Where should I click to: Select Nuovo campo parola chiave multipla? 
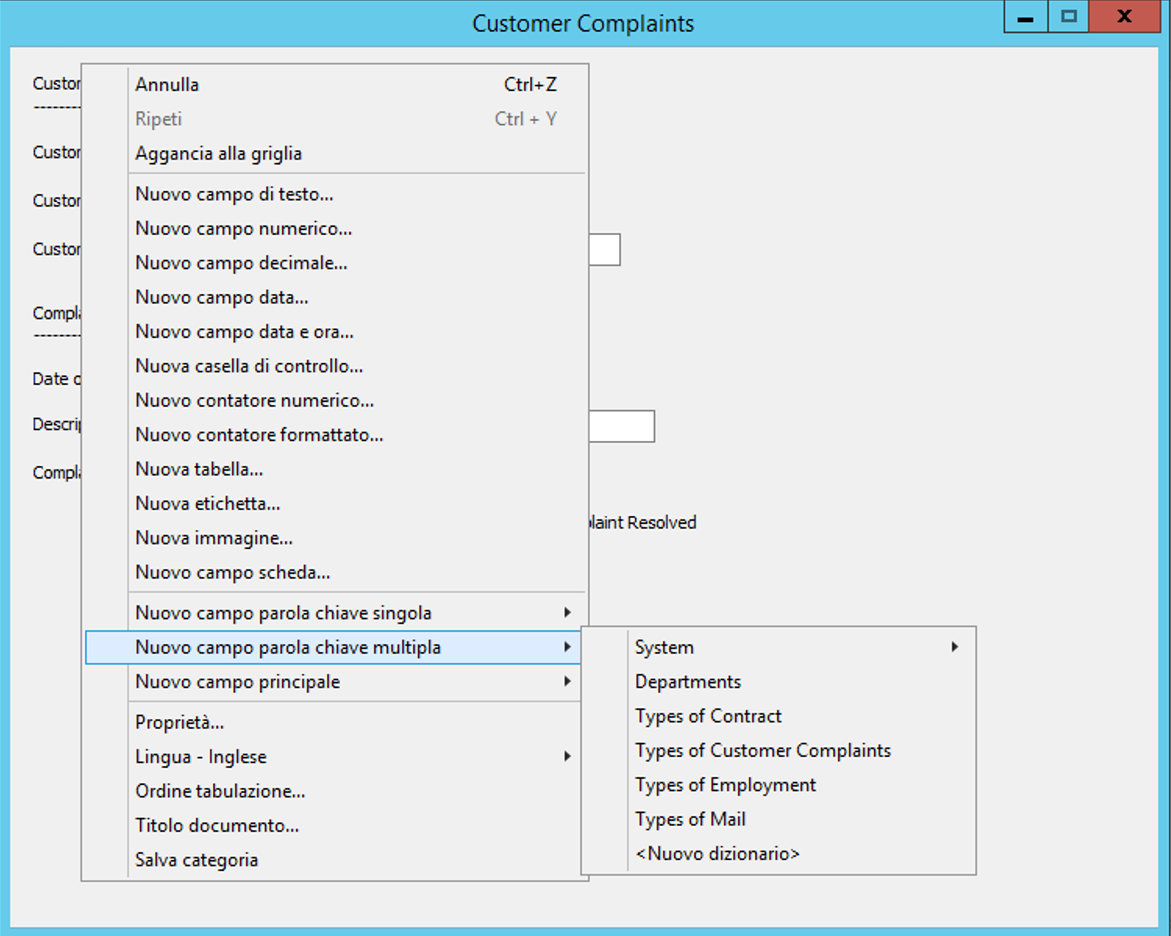[x=334, y=648]
